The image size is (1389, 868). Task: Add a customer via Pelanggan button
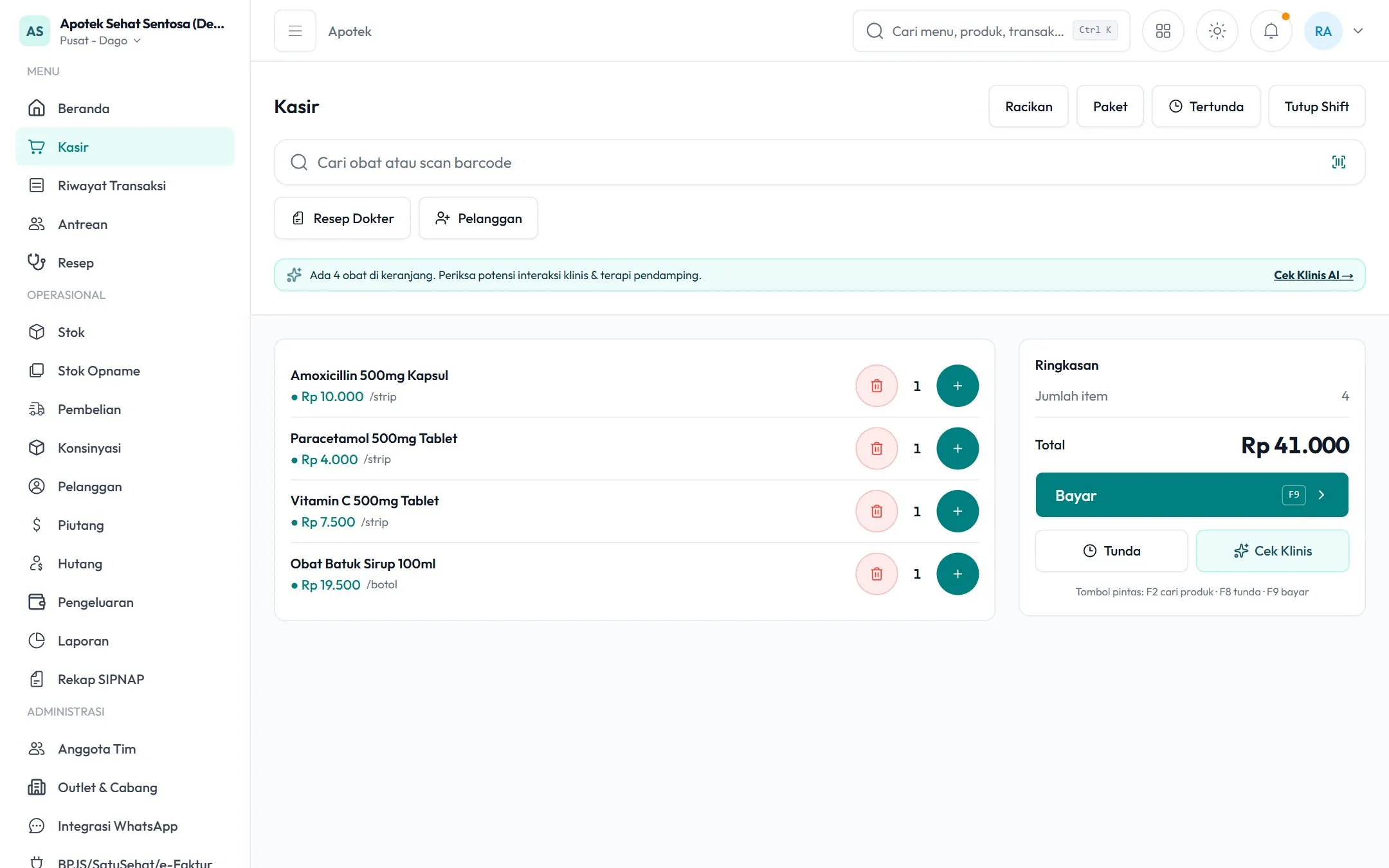click(478, 218)
